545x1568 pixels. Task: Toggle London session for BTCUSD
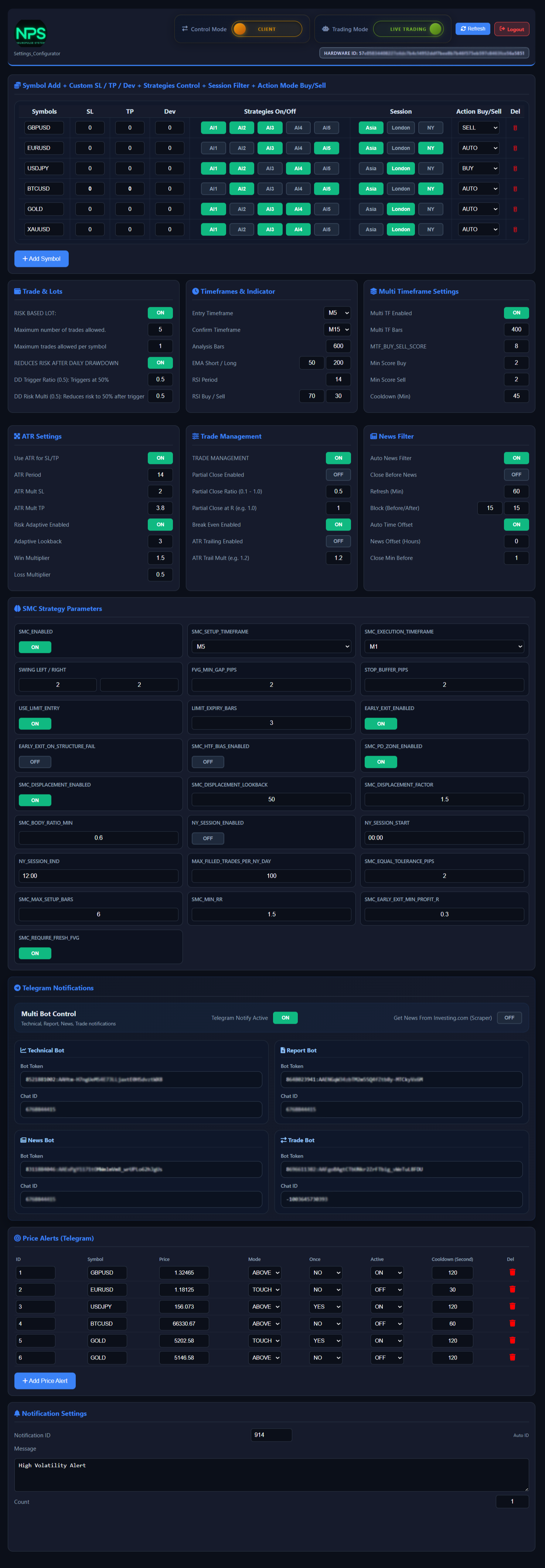[401, 189]
